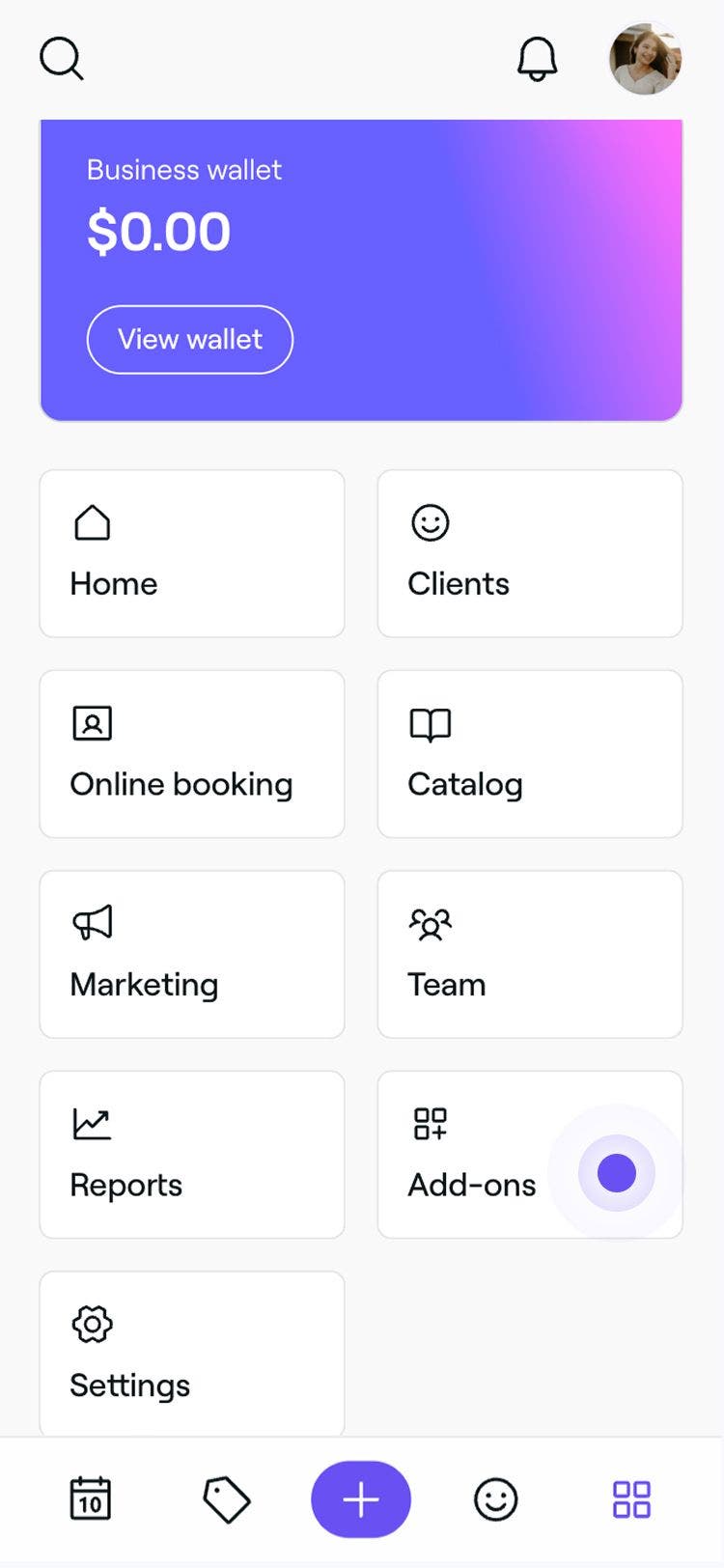The width and height of the screenshot is (724, 1568).
Task: Open the Home tile
Action: 191,553
